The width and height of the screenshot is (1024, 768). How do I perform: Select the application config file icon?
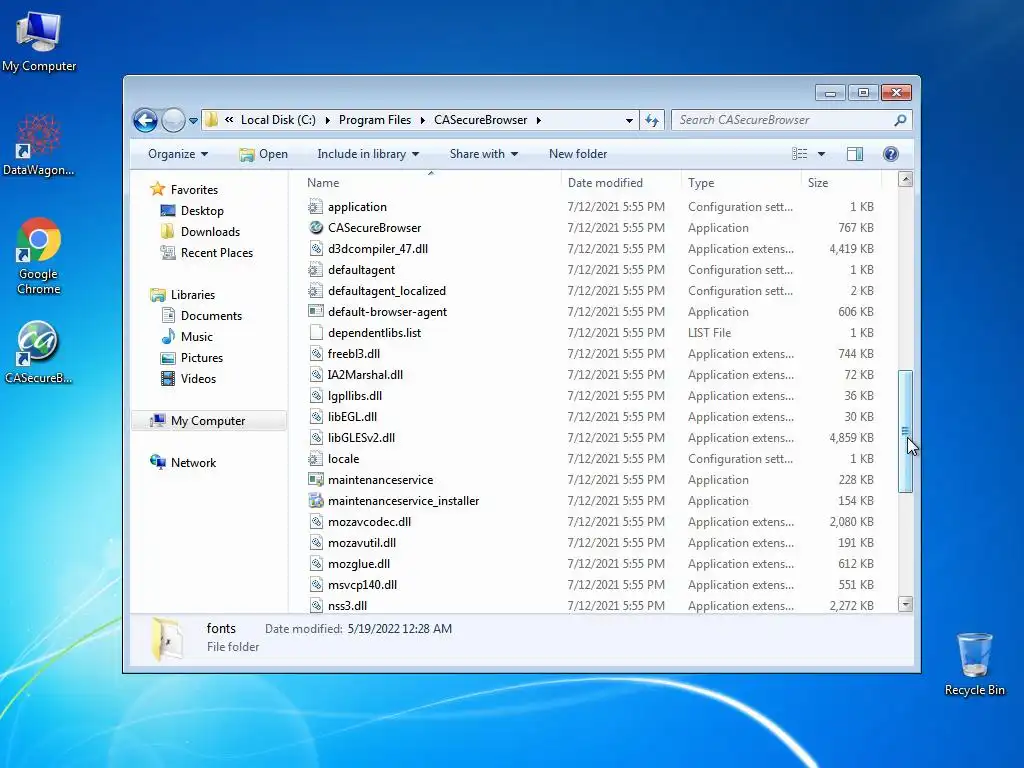pyautogui.click(x=316, y=207)
